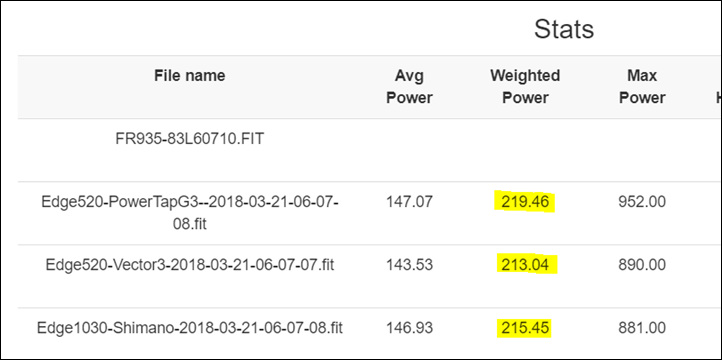This screenshot has height=360, width=722.
Task: Click the 890.00 max power value
Action: click(x=642, y=265)
